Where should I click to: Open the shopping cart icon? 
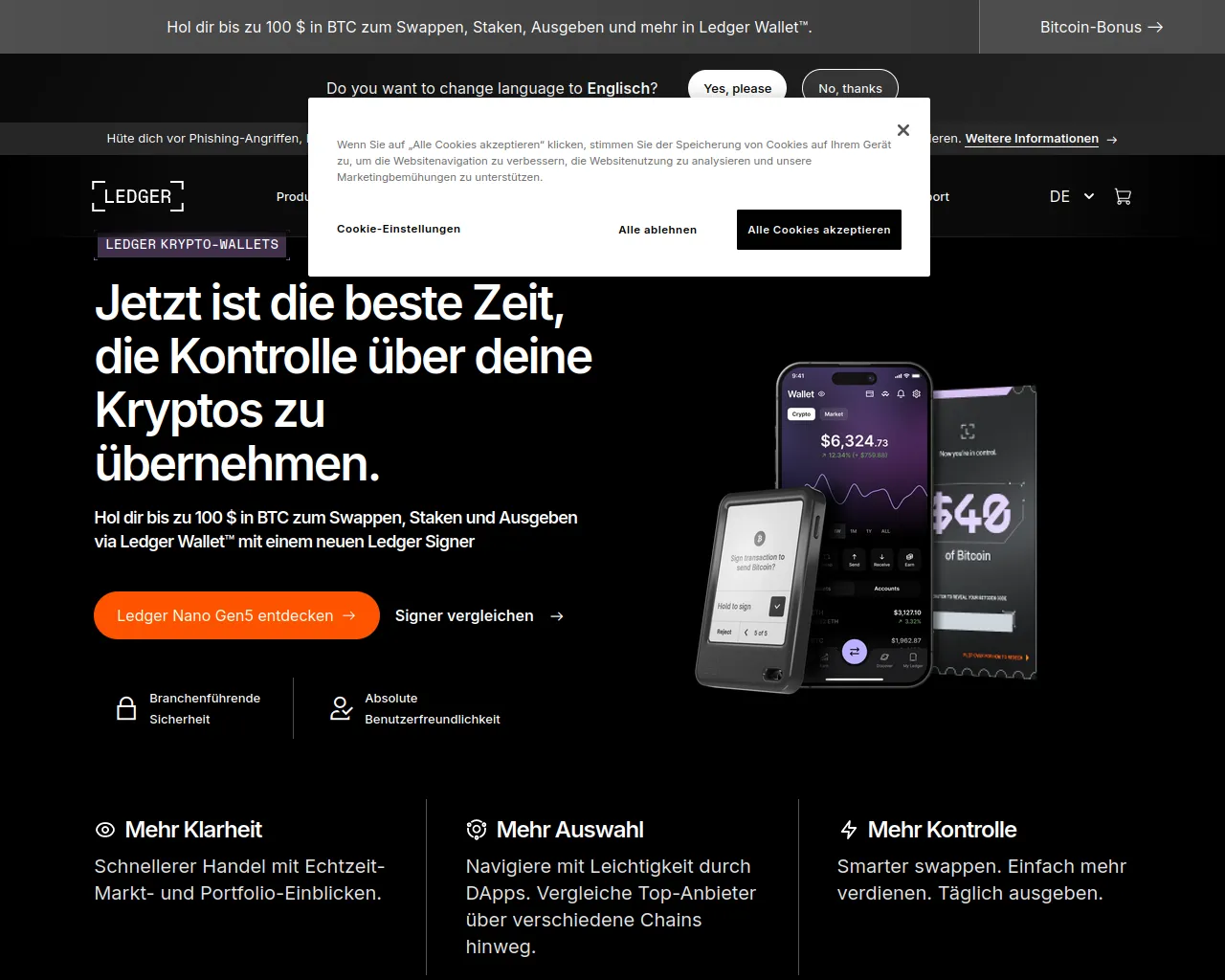[1123, 196]
